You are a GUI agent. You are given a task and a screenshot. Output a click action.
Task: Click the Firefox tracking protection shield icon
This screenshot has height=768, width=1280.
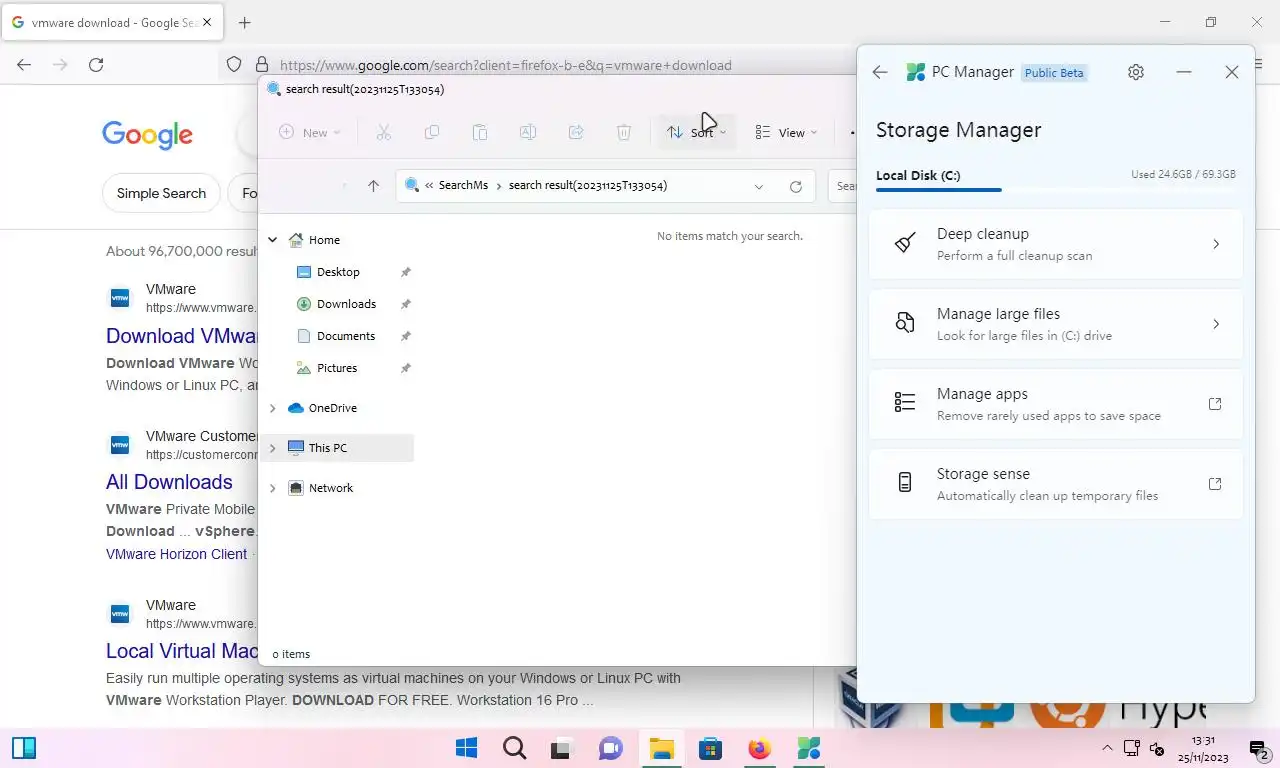234,65
